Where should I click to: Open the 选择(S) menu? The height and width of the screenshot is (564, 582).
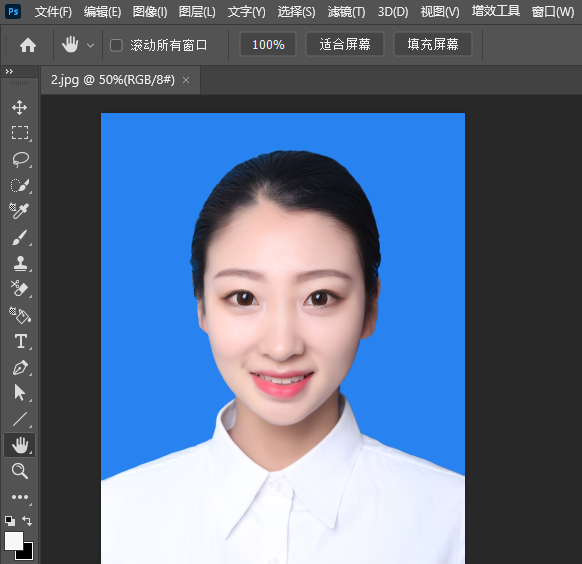[x=296, y=12]
